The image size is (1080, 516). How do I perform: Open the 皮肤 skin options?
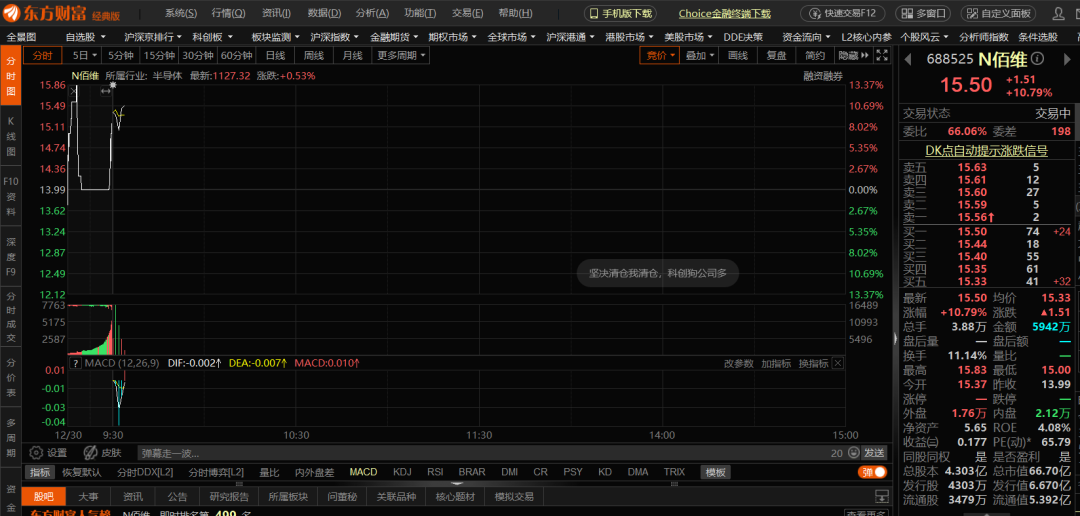click(102, 453)
